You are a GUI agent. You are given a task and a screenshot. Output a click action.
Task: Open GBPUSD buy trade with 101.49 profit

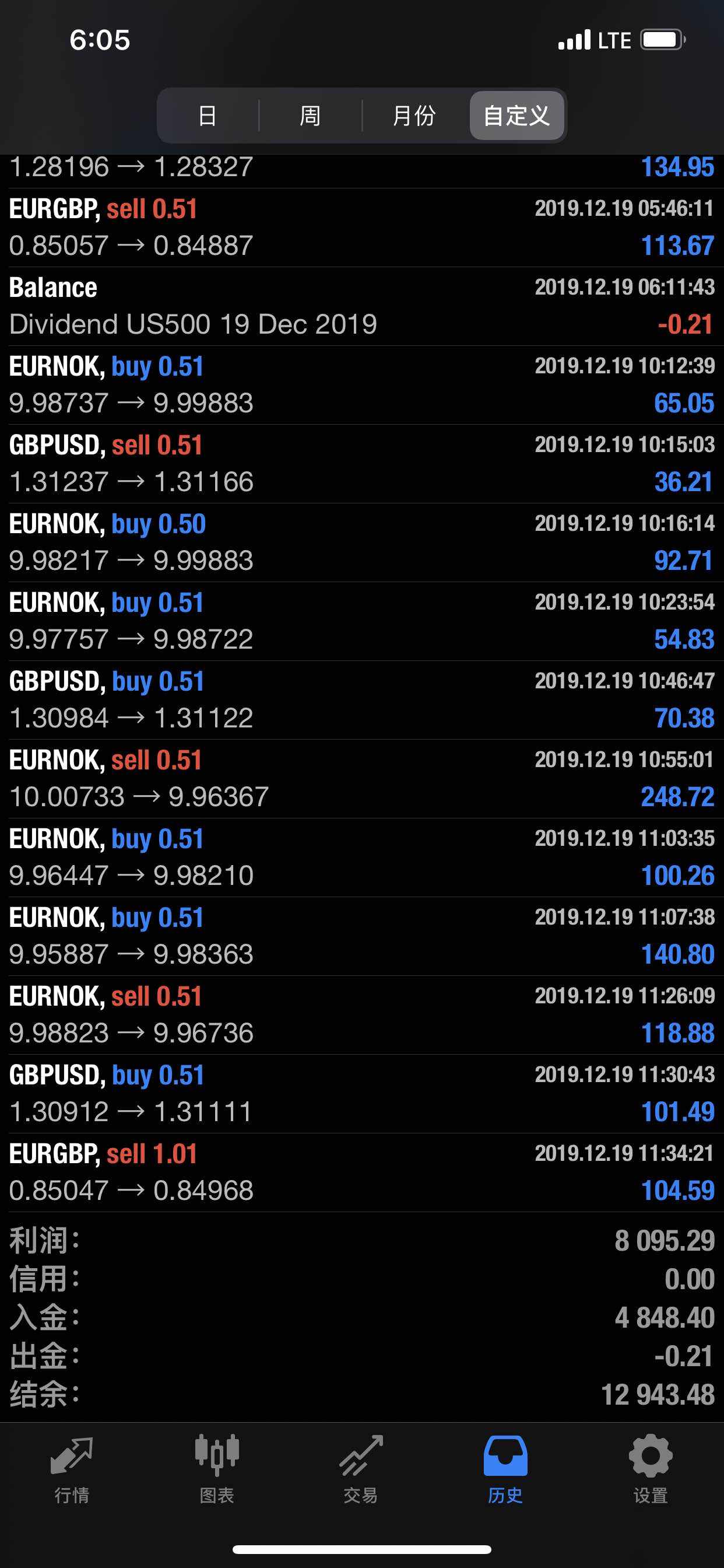pyautogui.click(x=361, y=1093)
